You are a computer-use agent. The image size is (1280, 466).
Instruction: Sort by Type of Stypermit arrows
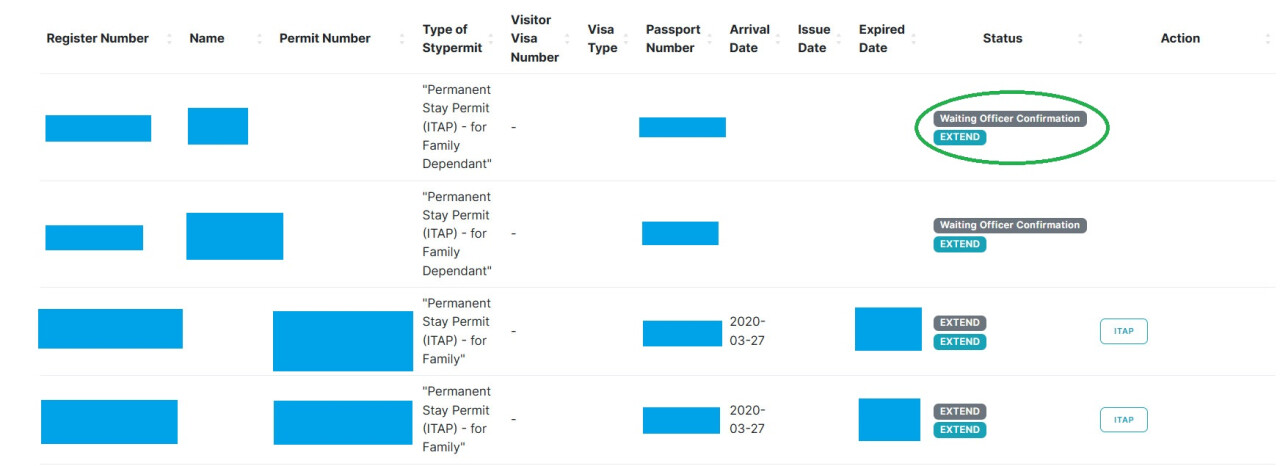(493, 38)
